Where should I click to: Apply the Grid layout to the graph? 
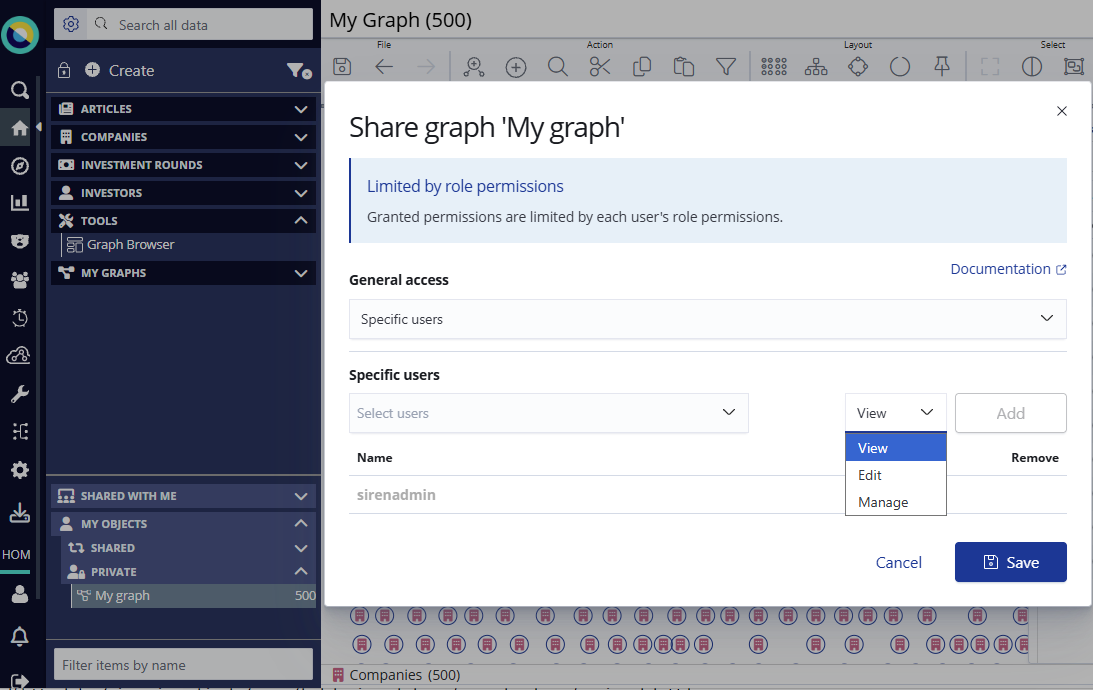773,66
